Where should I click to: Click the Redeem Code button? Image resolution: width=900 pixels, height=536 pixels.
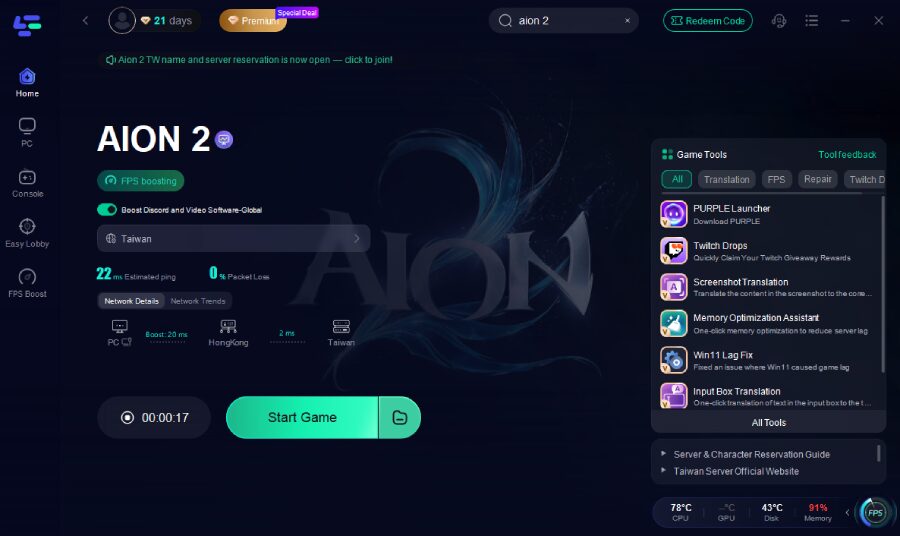(x=708, y=21)
